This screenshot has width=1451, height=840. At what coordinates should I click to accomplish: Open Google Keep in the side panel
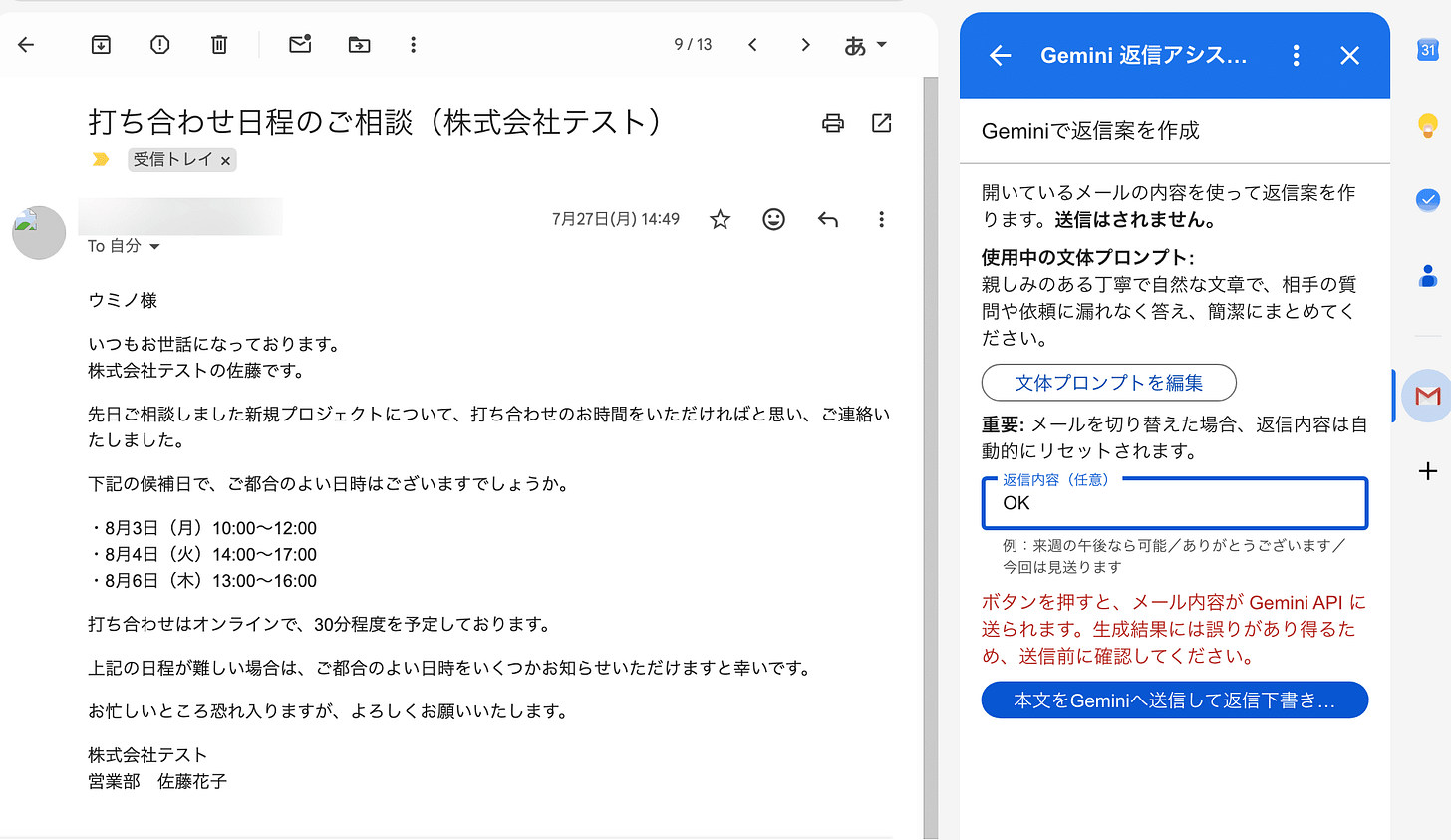(1428, 125)
